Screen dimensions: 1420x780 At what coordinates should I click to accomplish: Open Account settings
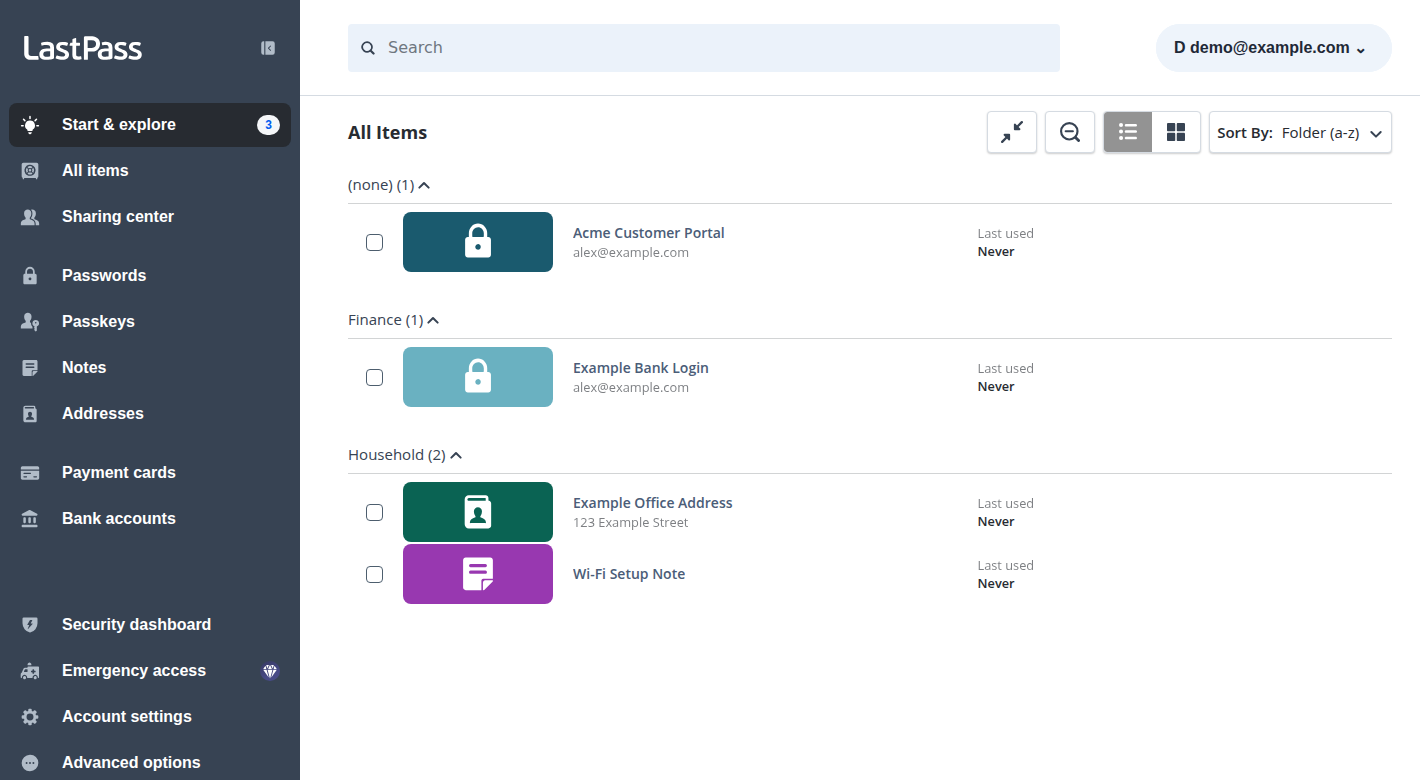tap(150, 717)
